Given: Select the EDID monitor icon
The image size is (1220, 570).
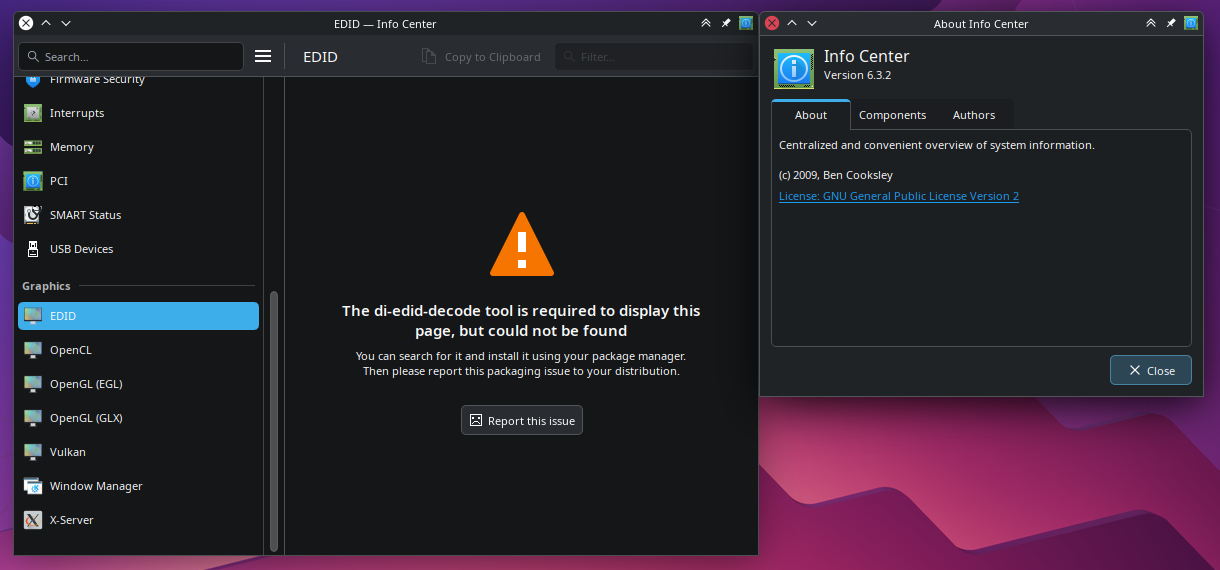Looking at the screenshot, I should [33, 316].
